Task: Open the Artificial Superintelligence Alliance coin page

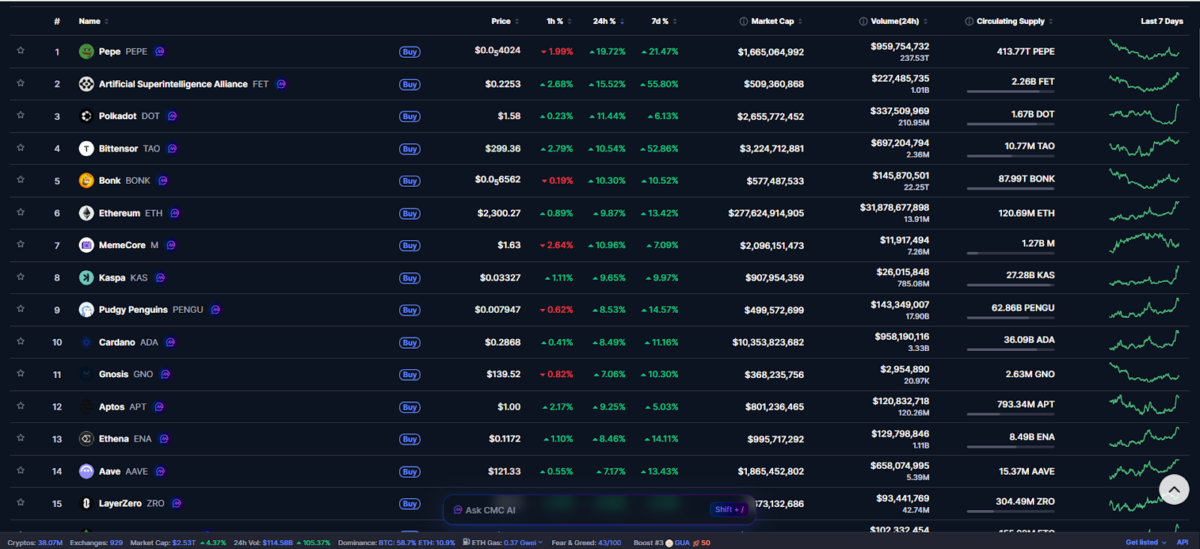Action: coord(173,84)
